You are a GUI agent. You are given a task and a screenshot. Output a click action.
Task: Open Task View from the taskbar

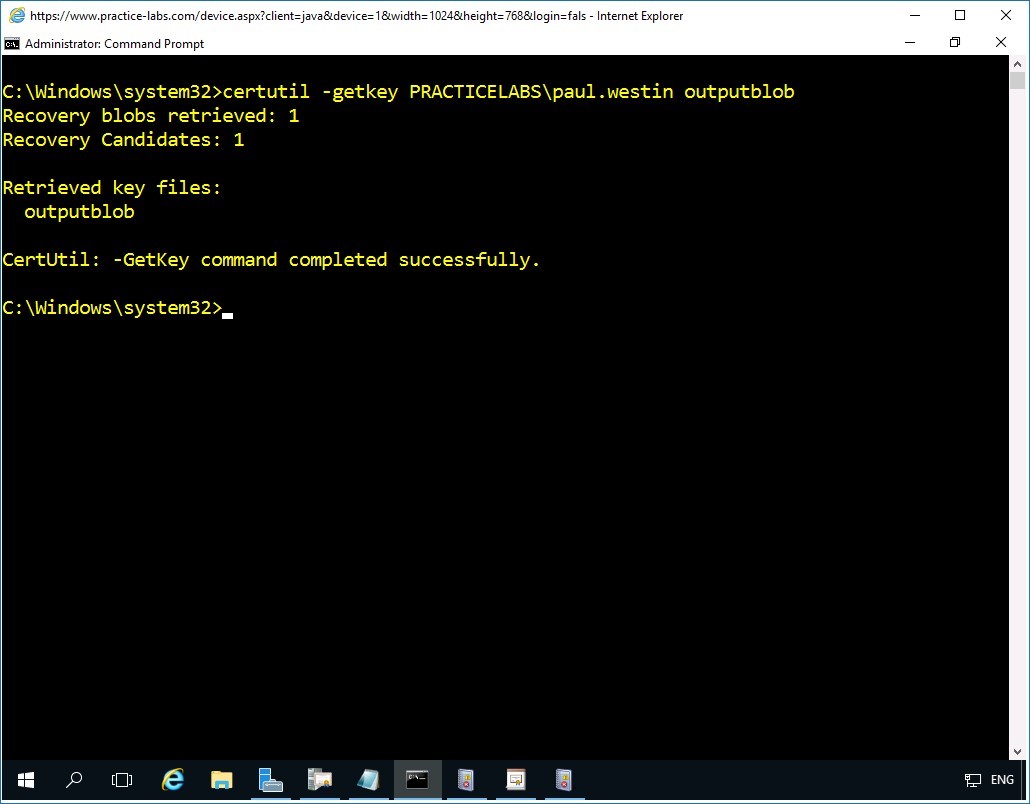[122, 779]
